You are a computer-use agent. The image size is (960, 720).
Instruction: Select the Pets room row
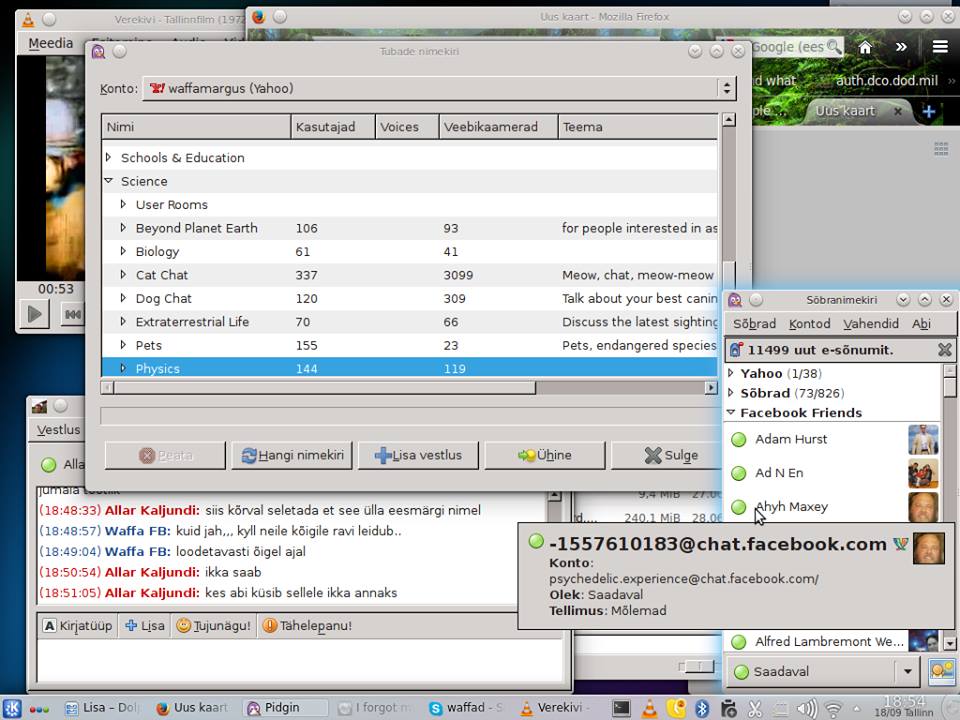409,345
